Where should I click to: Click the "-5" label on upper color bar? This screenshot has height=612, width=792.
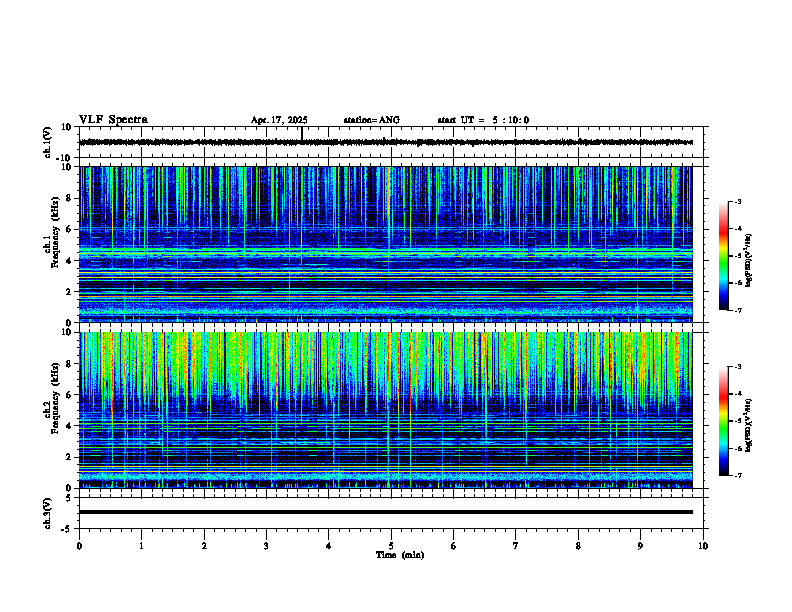(737, 256)
